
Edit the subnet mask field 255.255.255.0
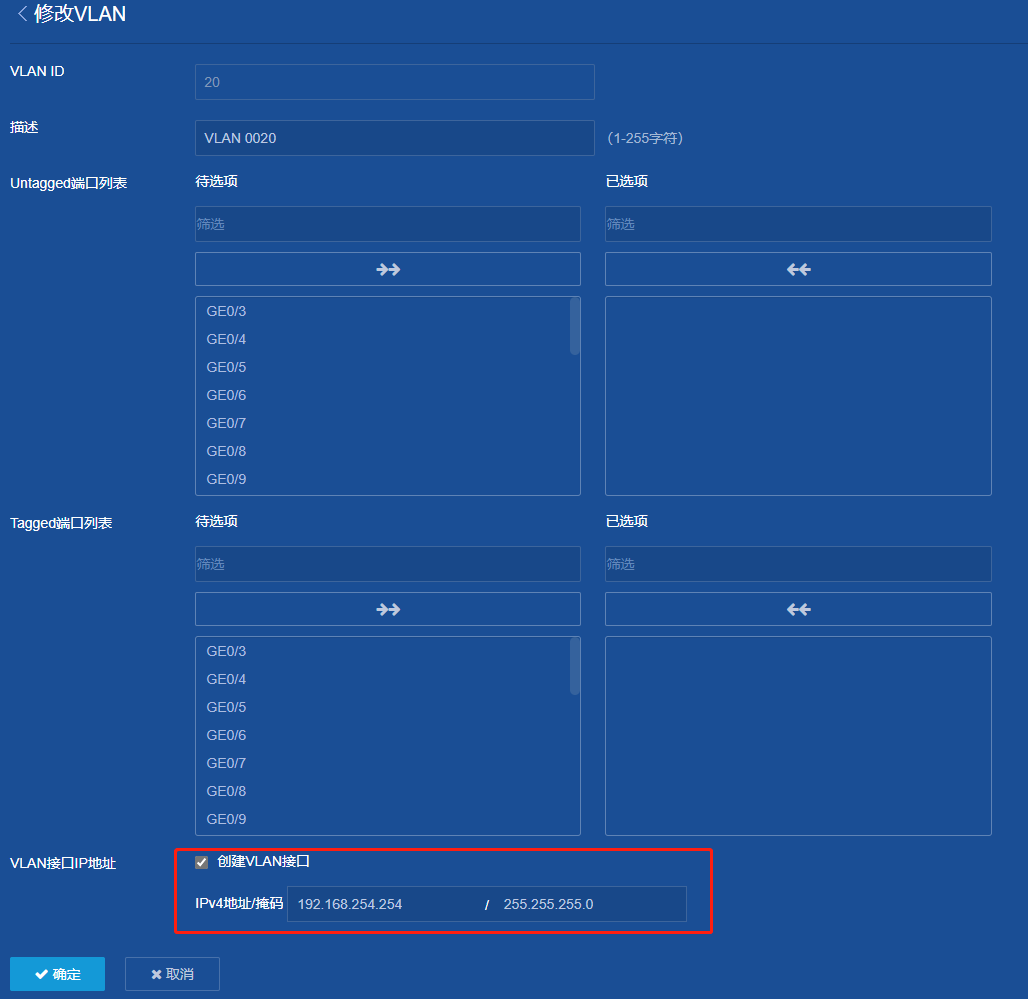coord(590,904)
